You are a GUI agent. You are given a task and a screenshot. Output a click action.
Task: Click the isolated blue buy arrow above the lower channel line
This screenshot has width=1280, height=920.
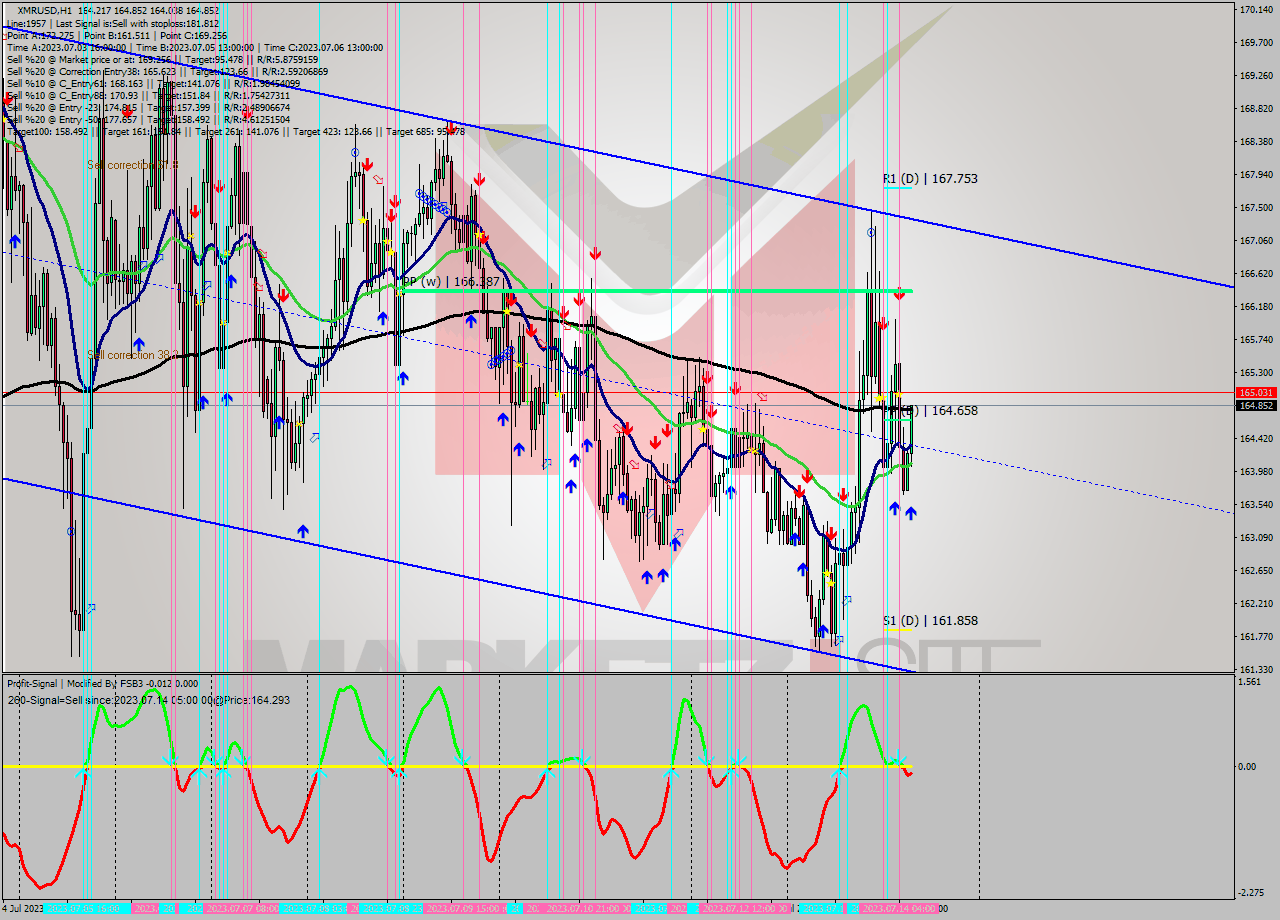click(x=302, y=532)
